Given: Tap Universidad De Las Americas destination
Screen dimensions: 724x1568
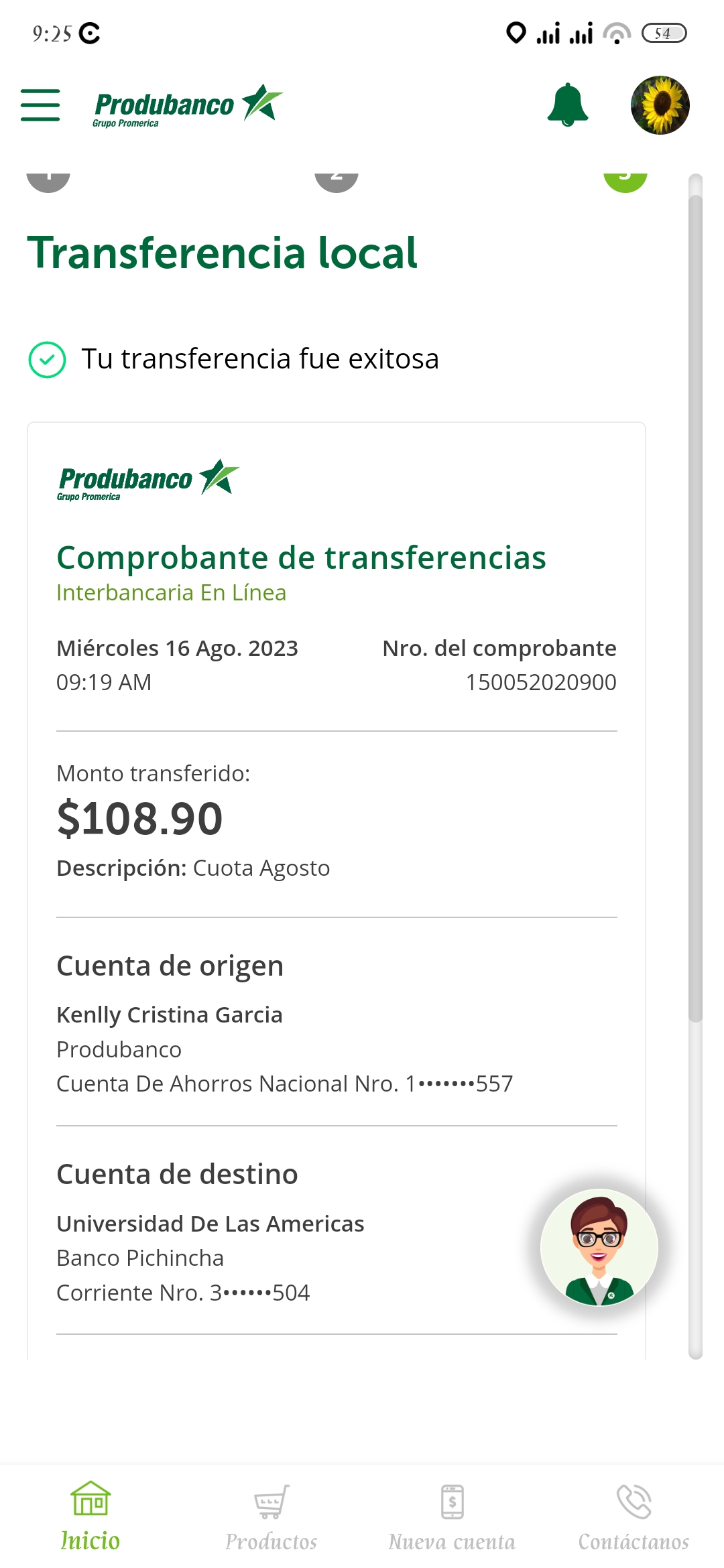Looking at the screenshot, I should [210, 1224].
